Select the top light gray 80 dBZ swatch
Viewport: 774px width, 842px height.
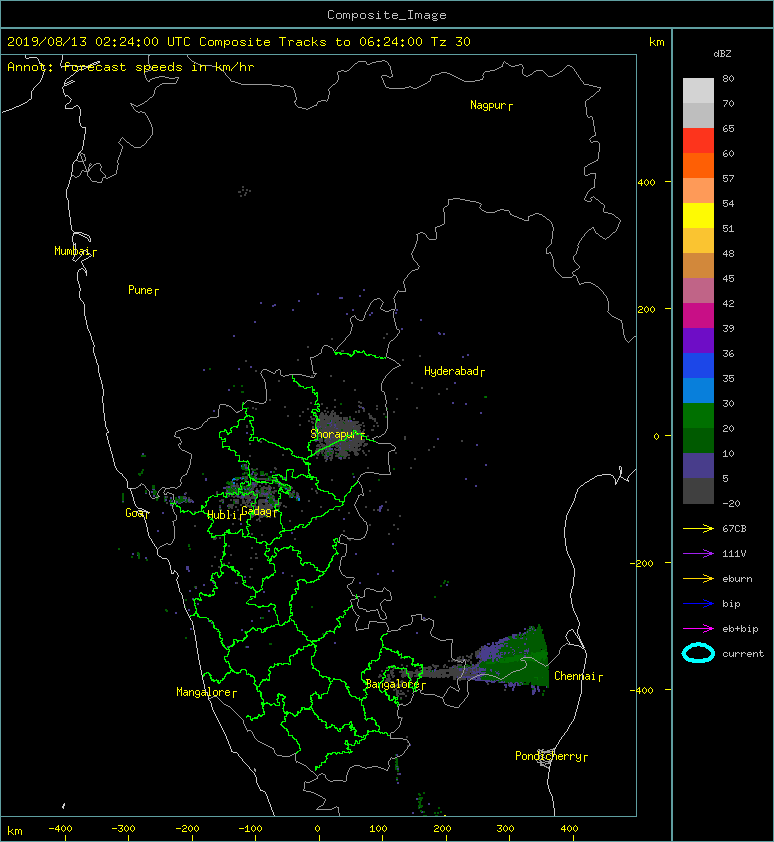point(698,90)
